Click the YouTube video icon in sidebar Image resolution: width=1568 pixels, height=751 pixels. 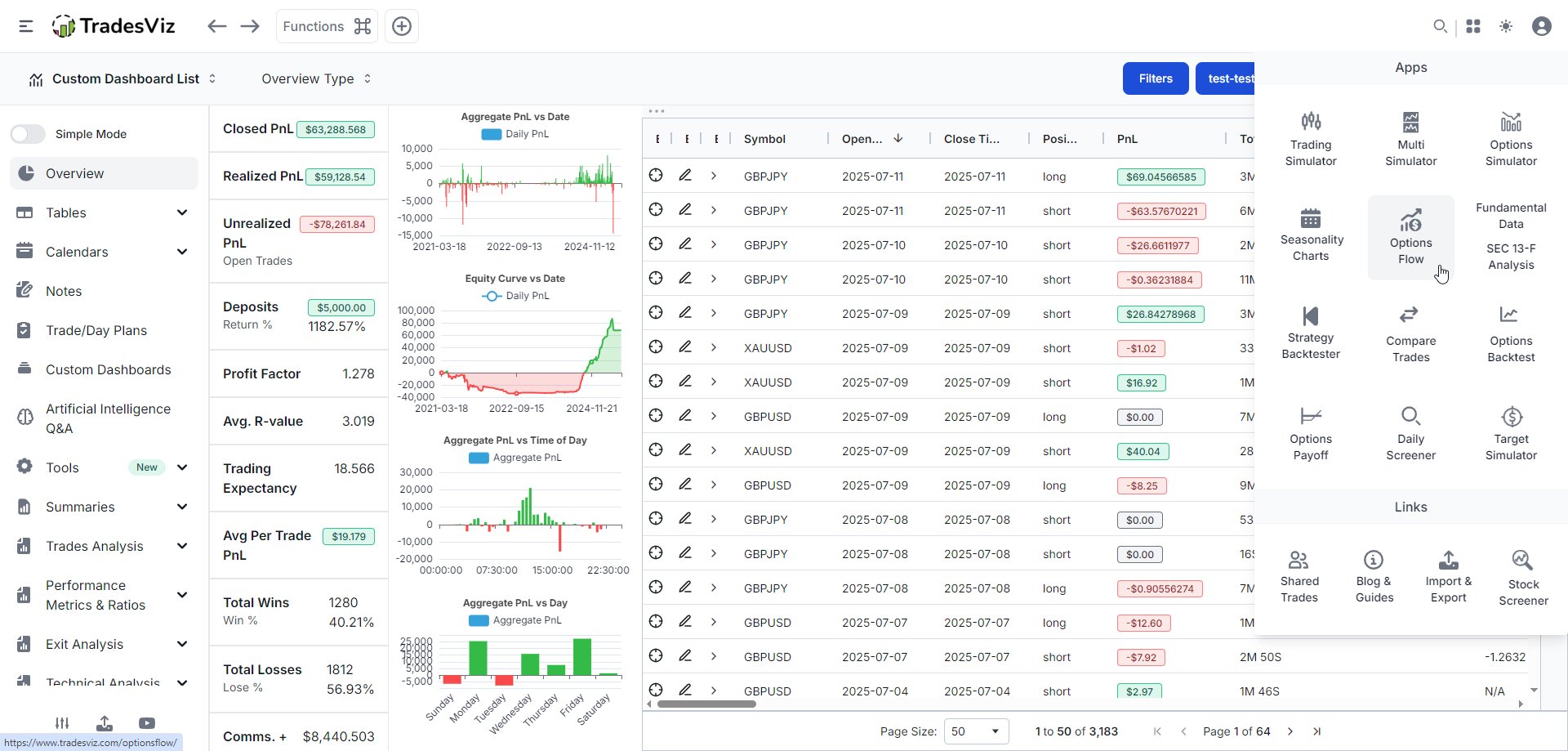tap(147, 723)
